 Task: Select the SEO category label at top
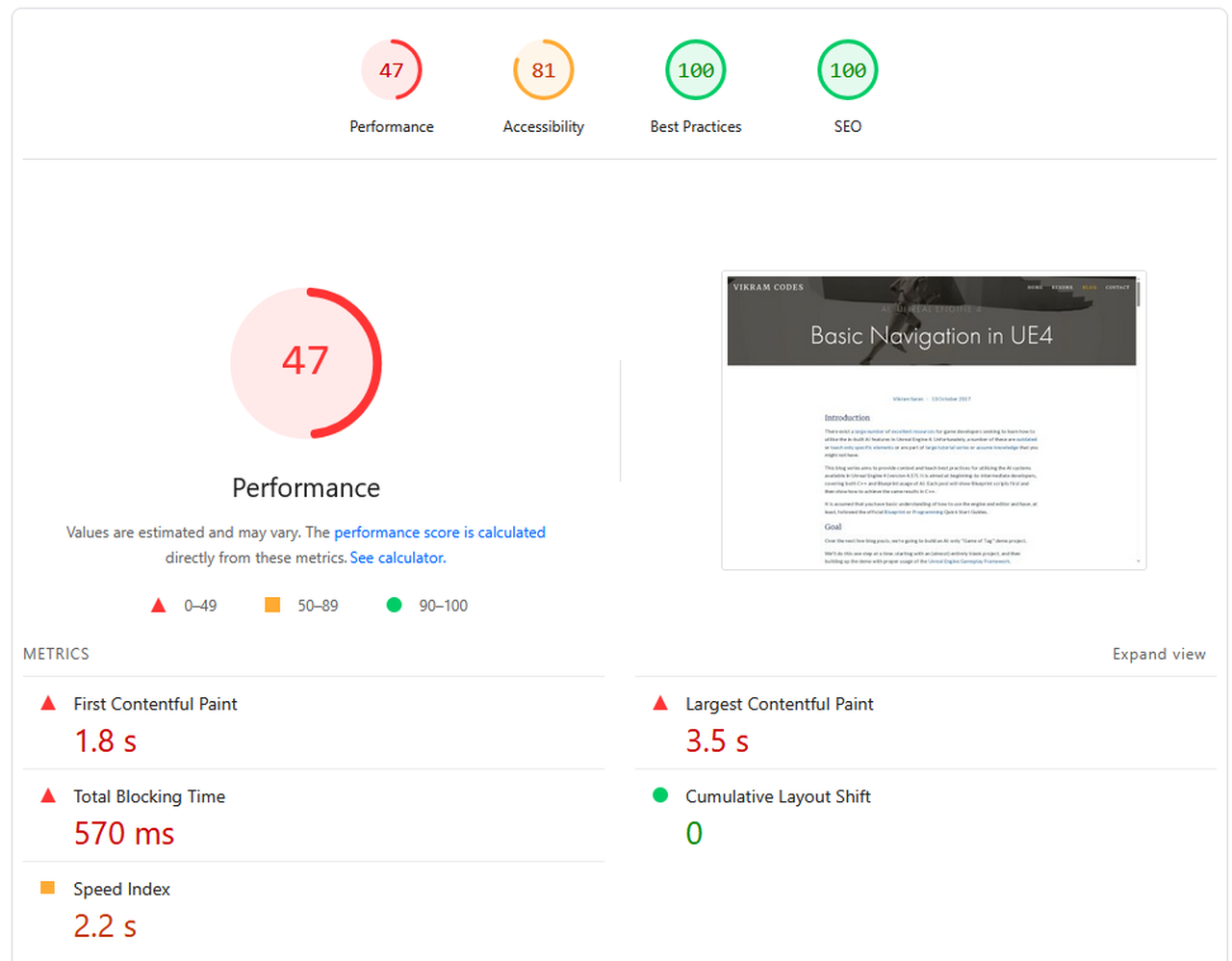tap(847, 126)
